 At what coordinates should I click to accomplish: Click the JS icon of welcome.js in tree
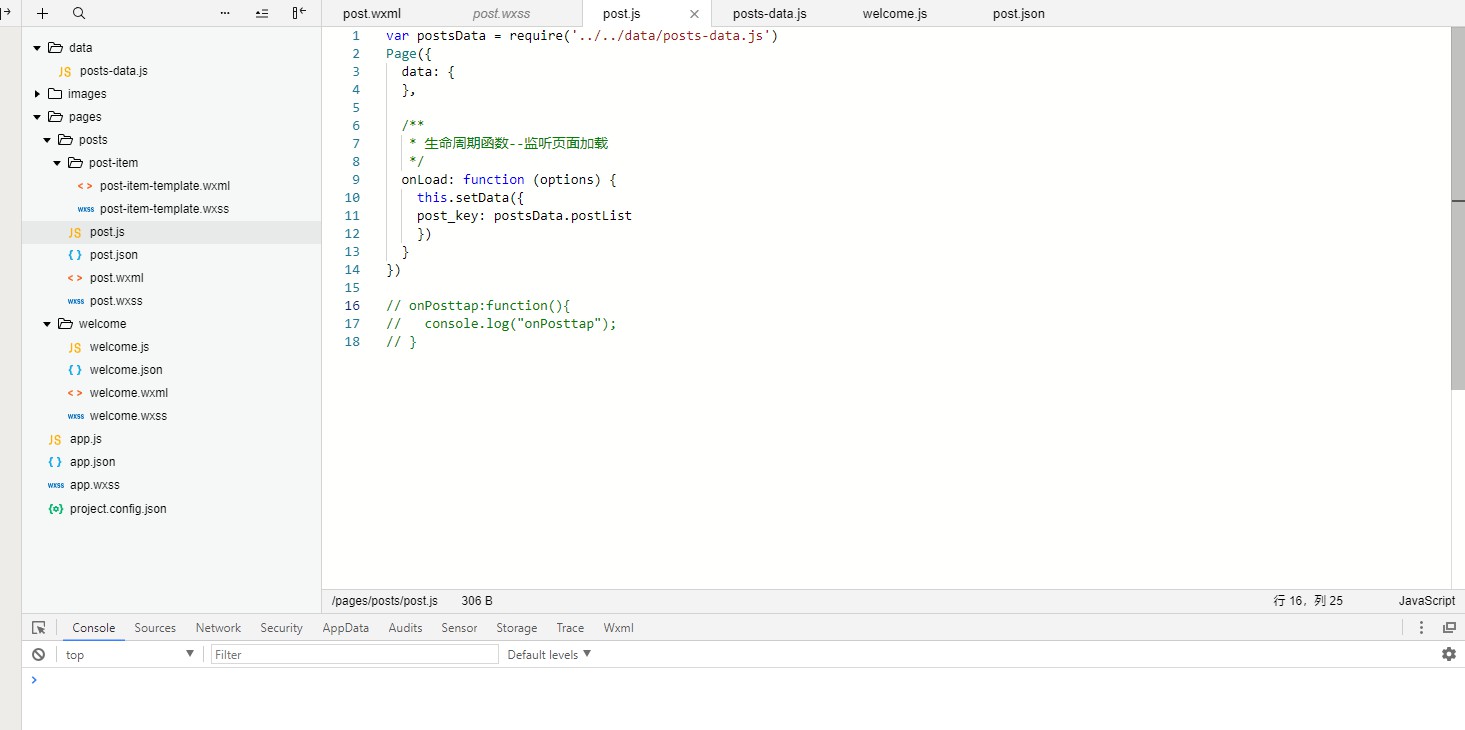(75, 347)
